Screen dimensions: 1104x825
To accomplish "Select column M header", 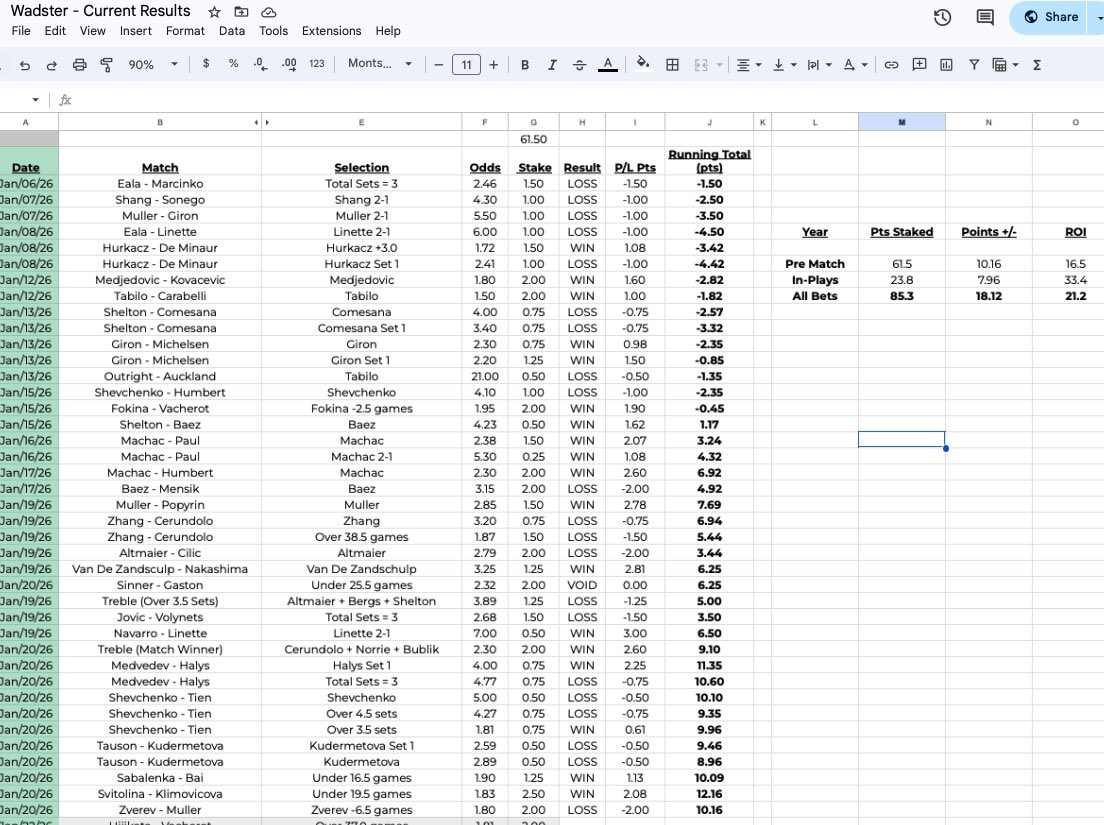I will pyautogui.click(x=901, y=122).
